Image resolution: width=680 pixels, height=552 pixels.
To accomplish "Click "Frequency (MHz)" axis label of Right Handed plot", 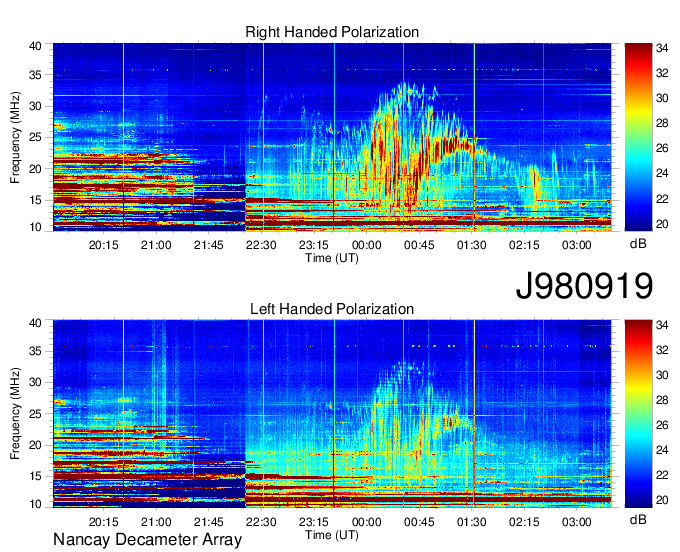I will tap(15, 137).
